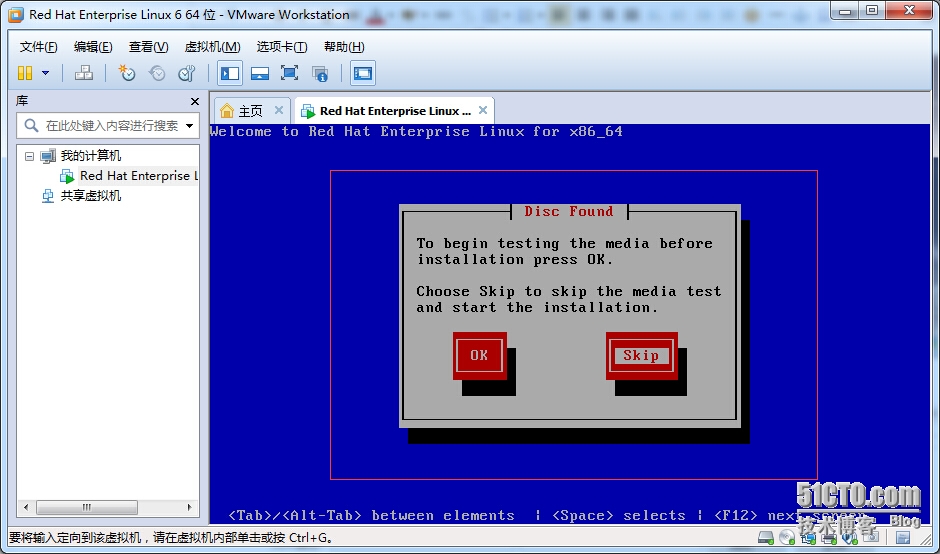Send Ctrl+Alt+Del via the keyboard keys icon

83,73
